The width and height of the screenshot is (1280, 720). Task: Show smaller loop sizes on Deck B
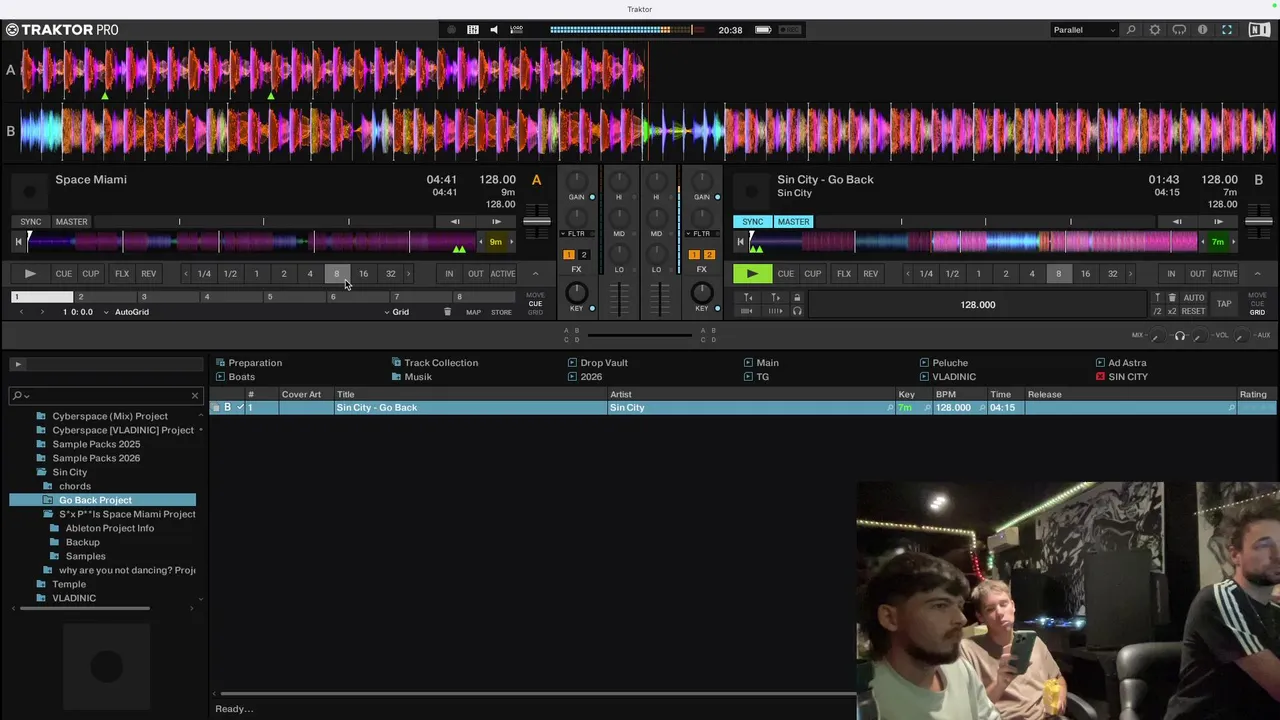[x=908, y=274]
